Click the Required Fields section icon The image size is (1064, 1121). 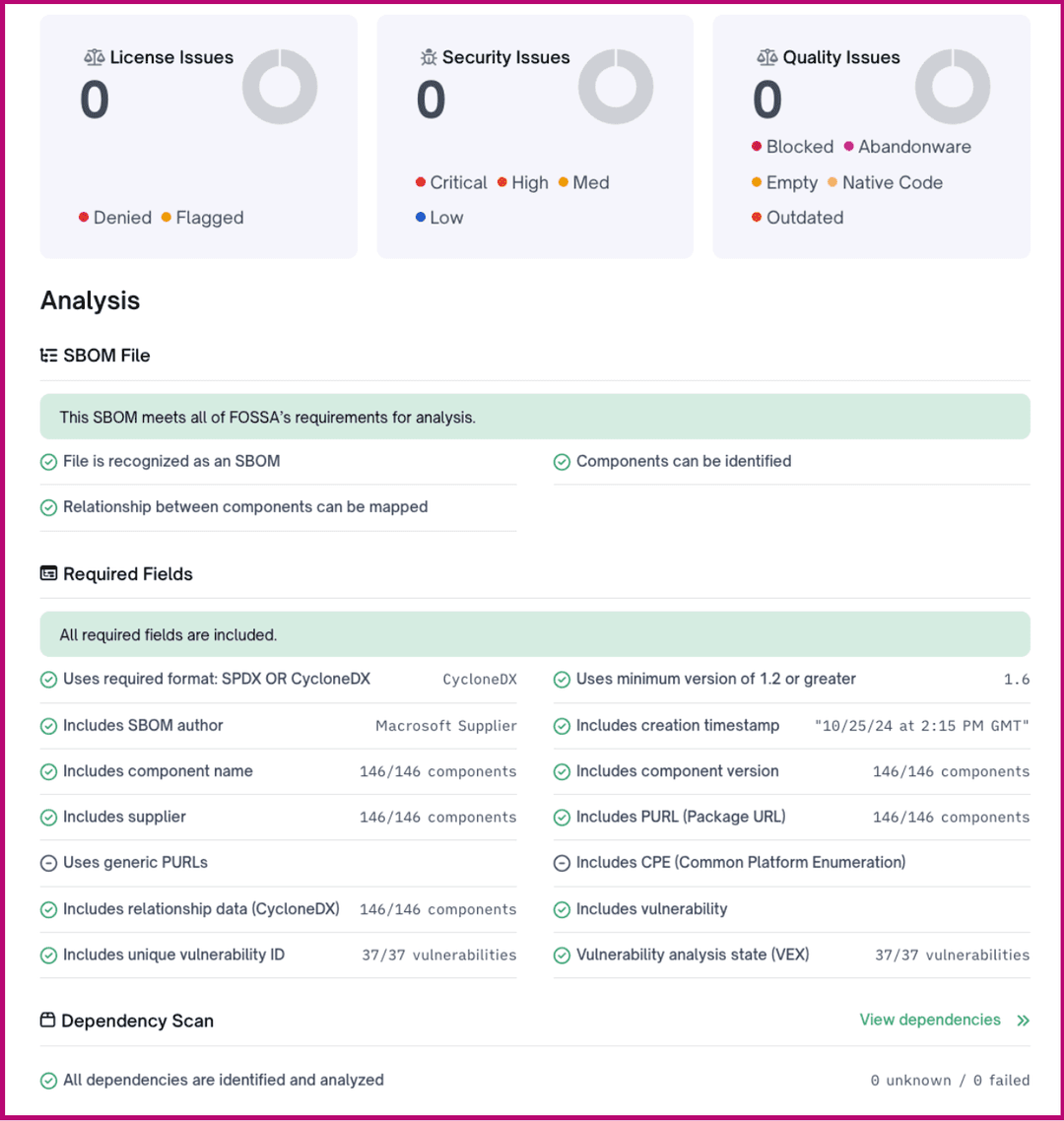pyautogui.click(x=48, y=573)
